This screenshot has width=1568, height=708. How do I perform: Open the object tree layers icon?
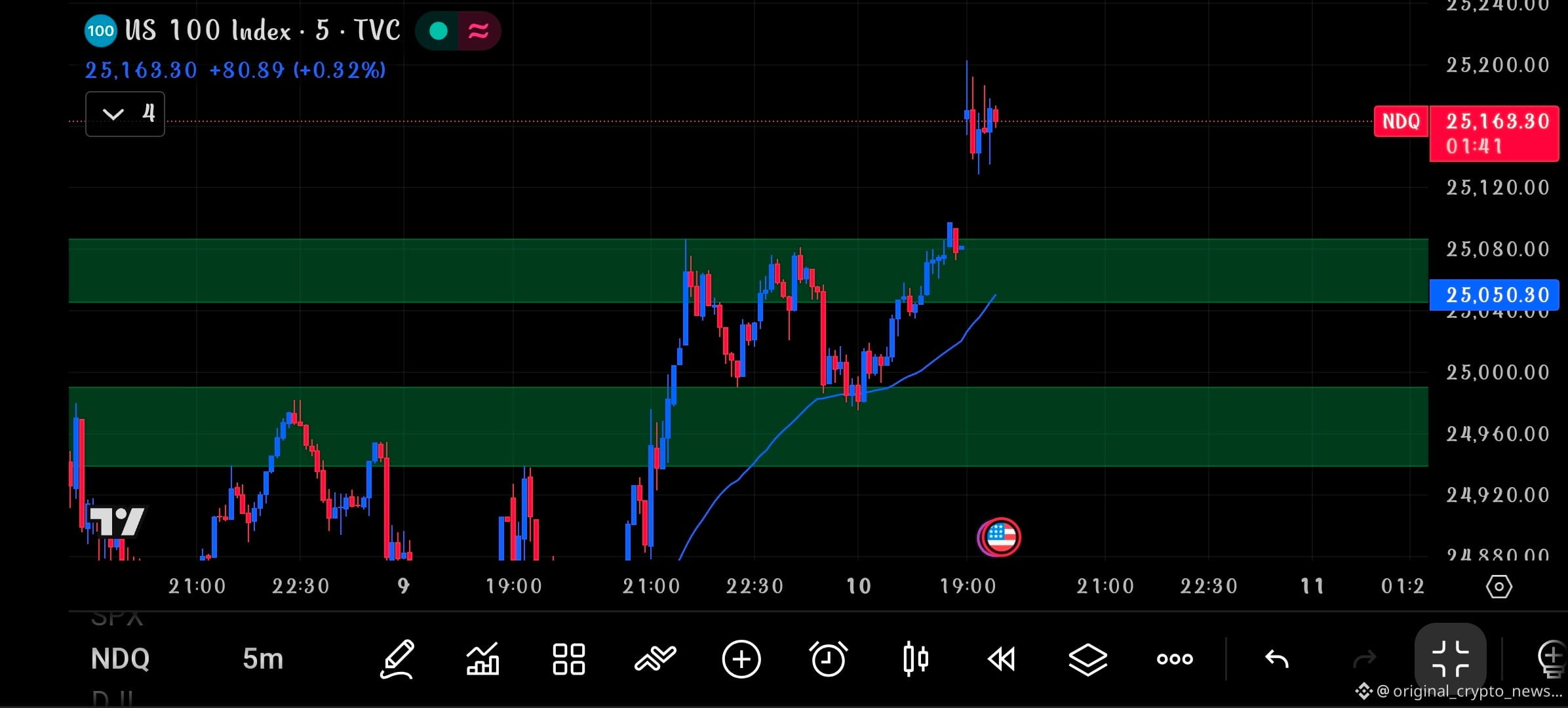pos(1088,659)
